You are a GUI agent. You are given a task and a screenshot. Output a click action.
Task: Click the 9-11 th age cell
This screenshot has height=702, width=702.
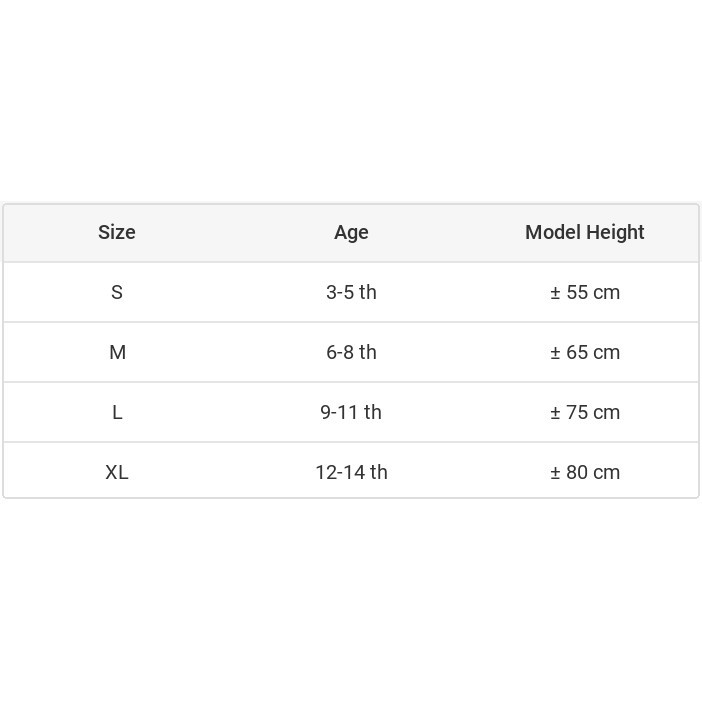point(351,412)
